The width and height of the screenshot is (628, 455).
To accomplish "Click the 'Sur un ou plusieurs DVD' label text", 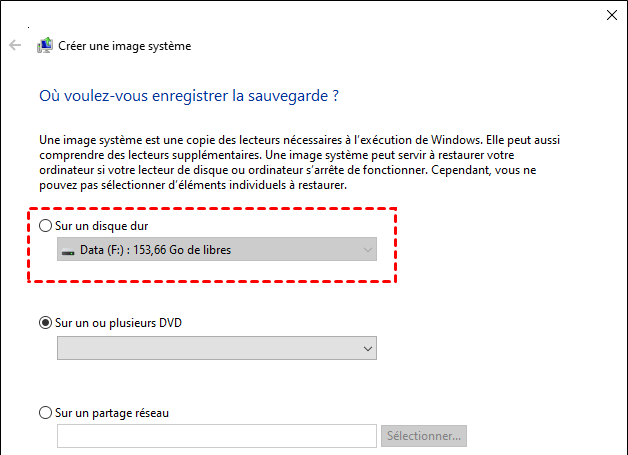I will [x=121, y=322].
